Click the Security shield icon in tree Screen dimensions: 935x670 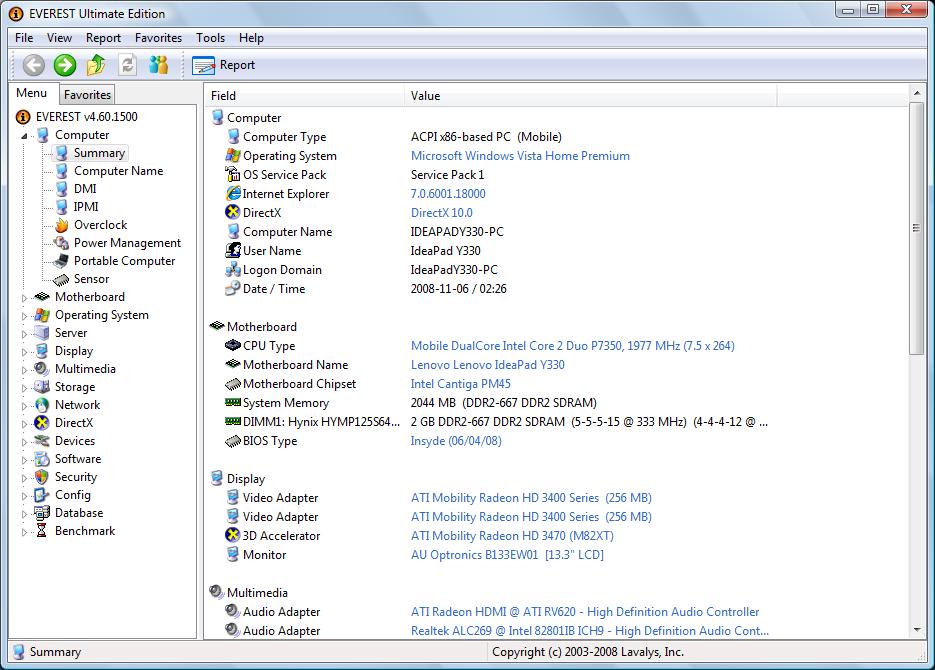[42, 477]
